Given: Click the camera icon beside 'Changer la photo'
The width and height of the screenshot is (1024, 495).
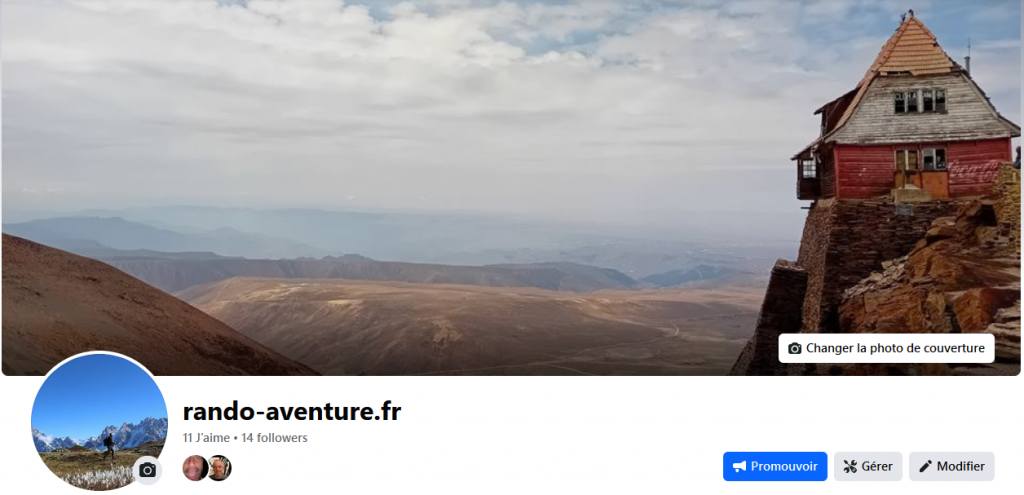Looking at the screenshot, I should tap(795, 349).
